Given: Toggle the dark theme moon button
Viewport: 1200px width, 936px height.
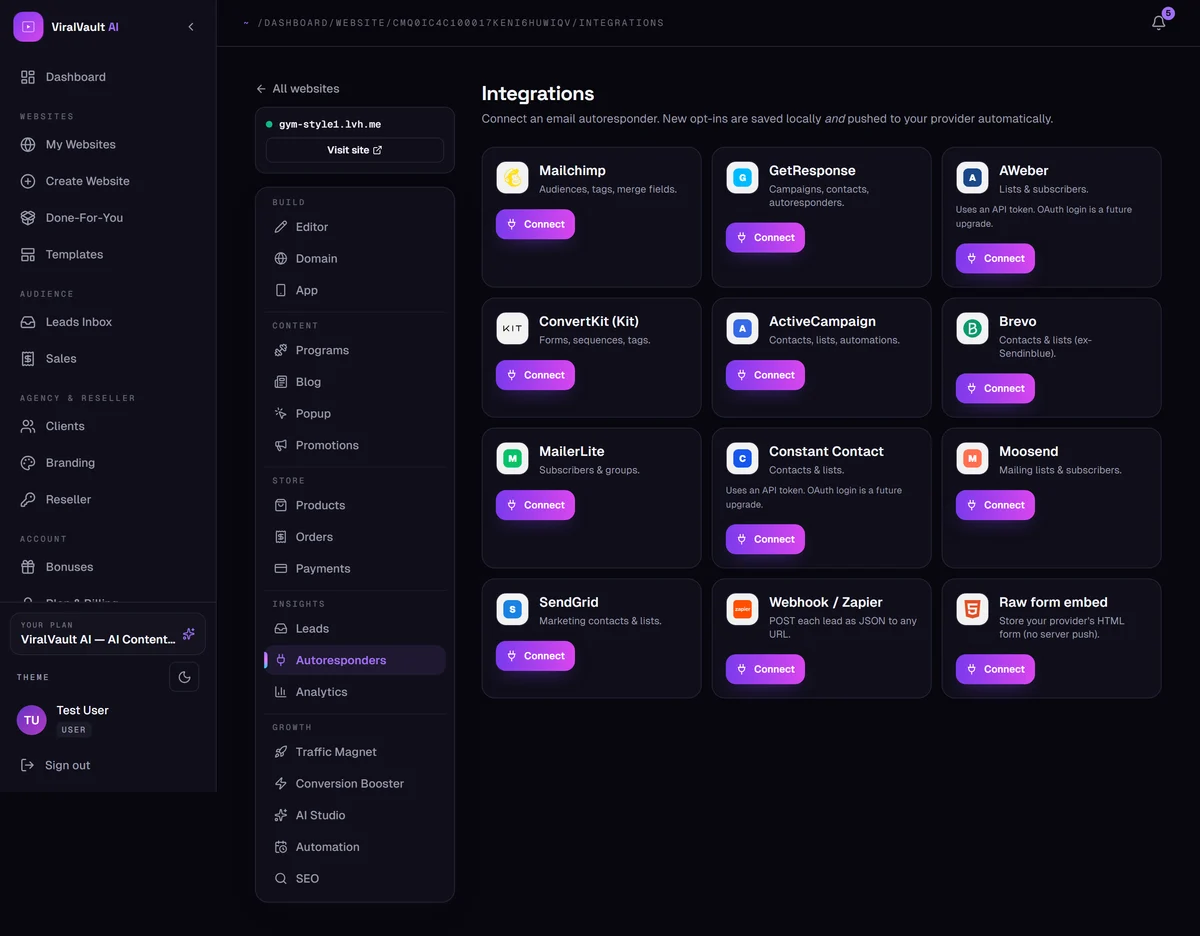Looking at the screenshot, I should pos(184,677).
